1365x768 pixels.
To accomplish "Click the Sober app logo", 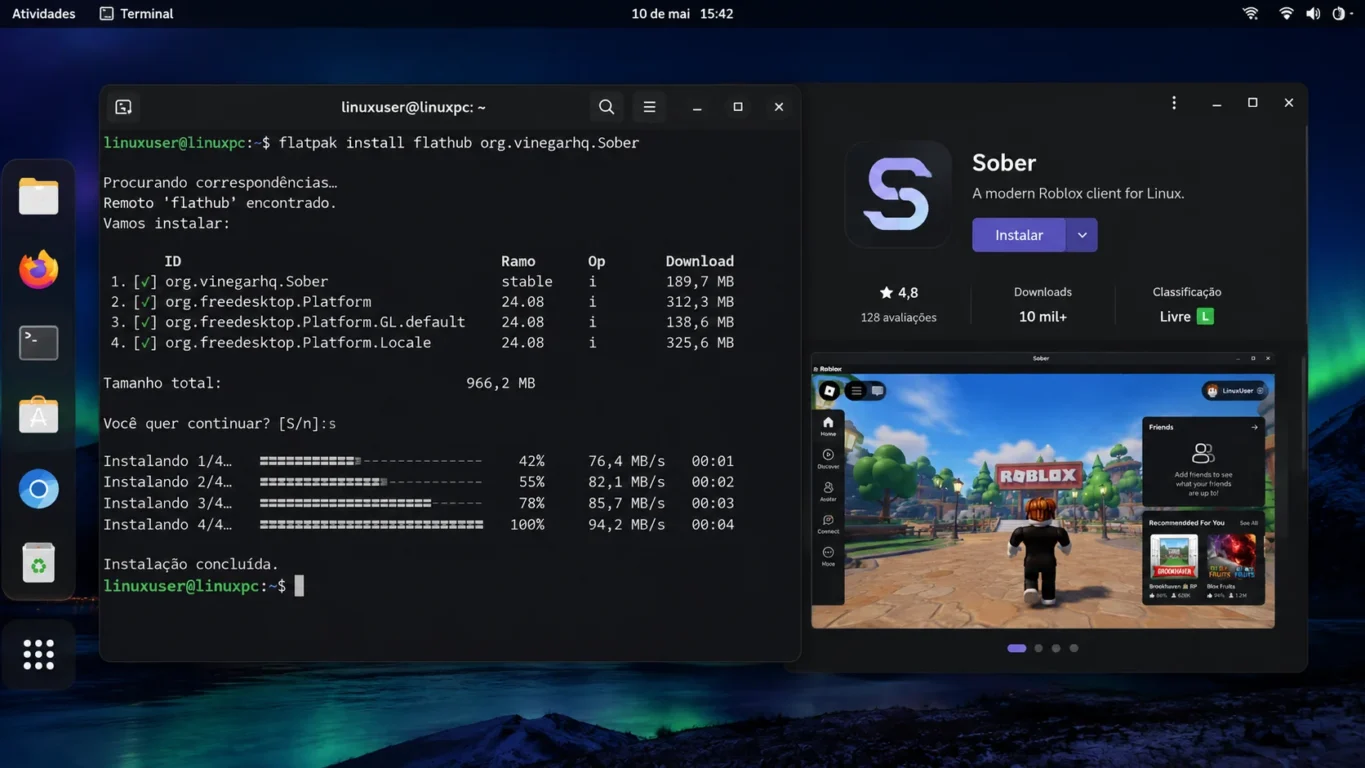I will (898, 194).
